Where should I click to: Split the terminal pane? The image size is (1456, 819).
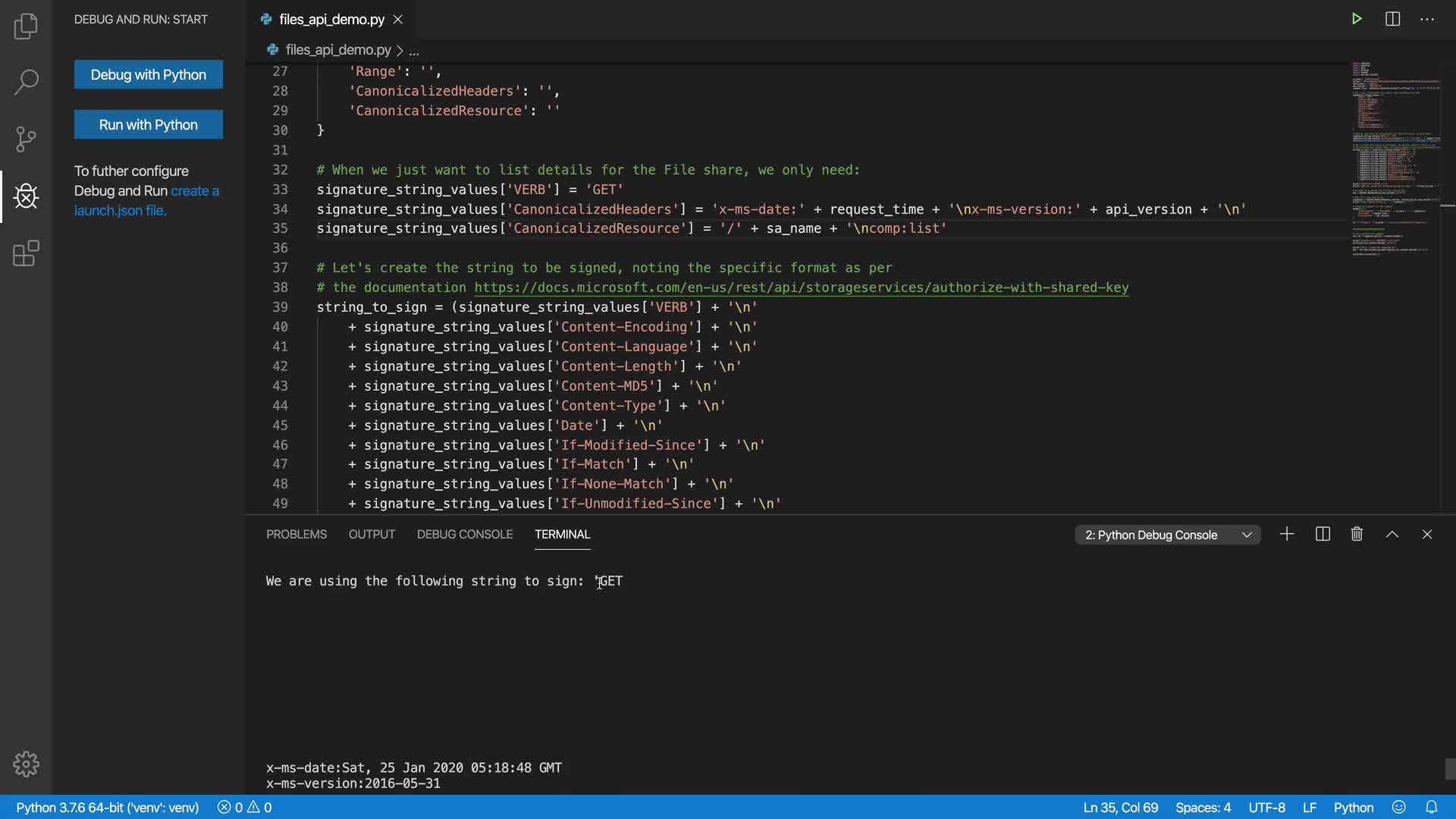pos(1323,535)
